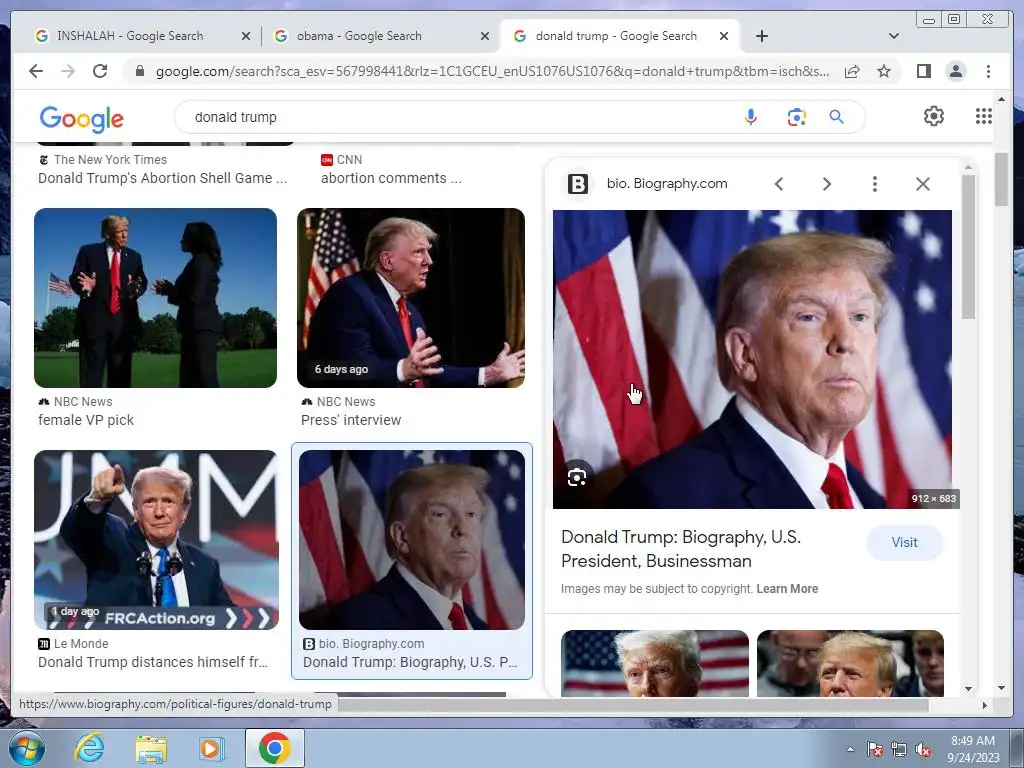Click the preview panel scrollbar down arrow
1024x768 pixels.
968,688
